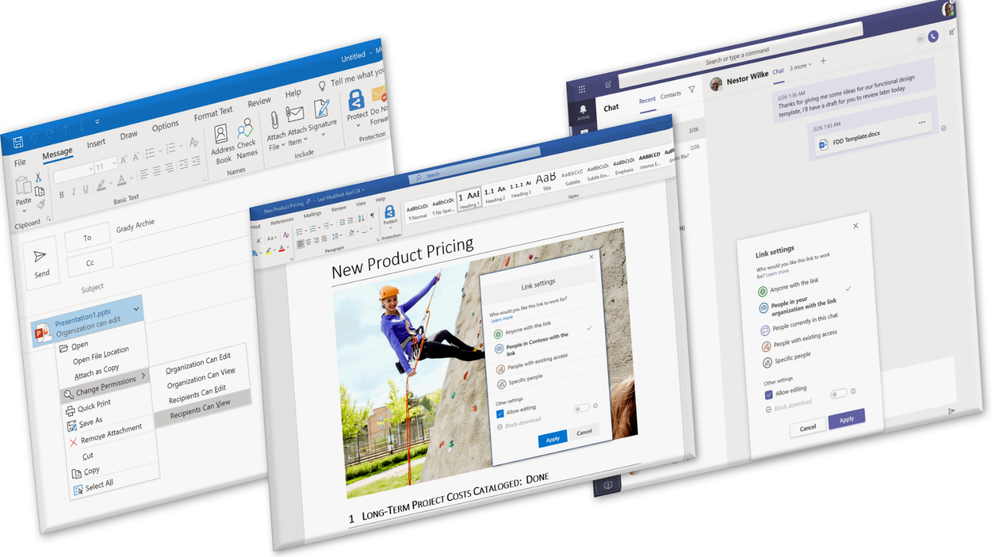Expand the Paste dropdown arrow in Outlook

coord(24,211)
